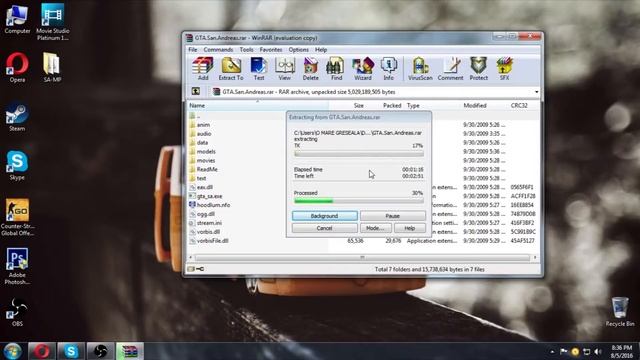Click the Mode... button
The width and height of the screenshot is (640, 360).
pyautogui.click(x=376, y=228)
